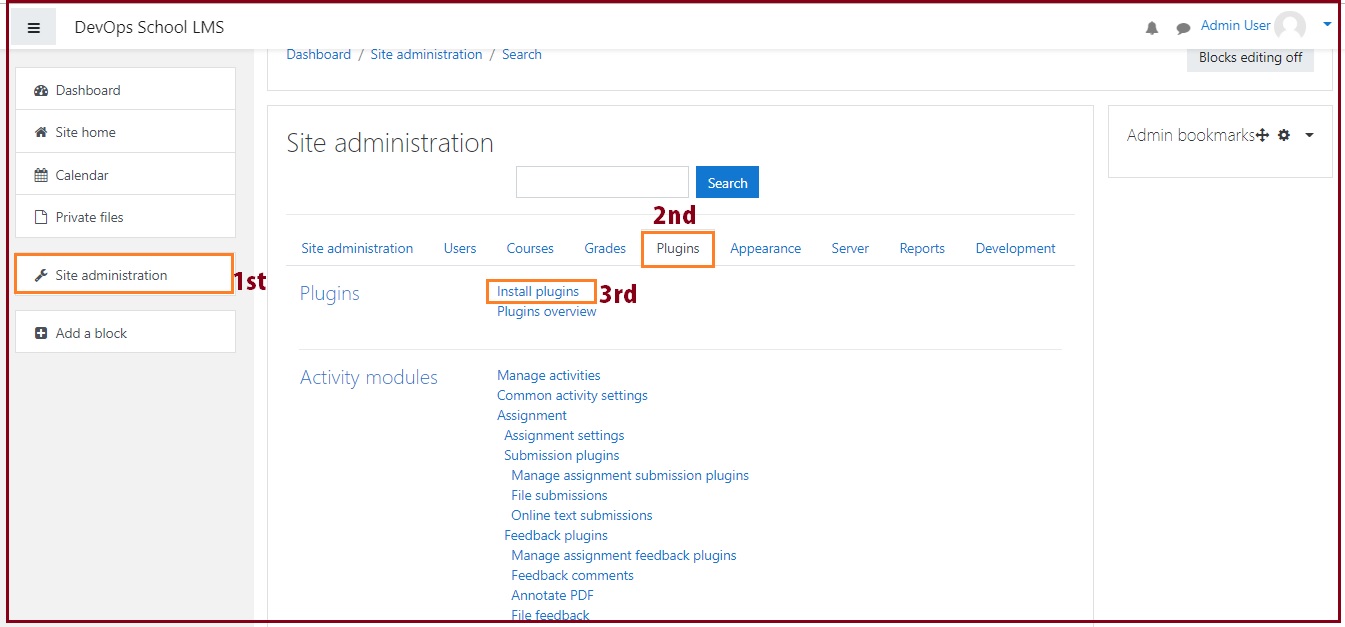Open the Appearance tab
Image resolution: width=1345 pixels, height=627 pixels.
[x=765, y=248]
